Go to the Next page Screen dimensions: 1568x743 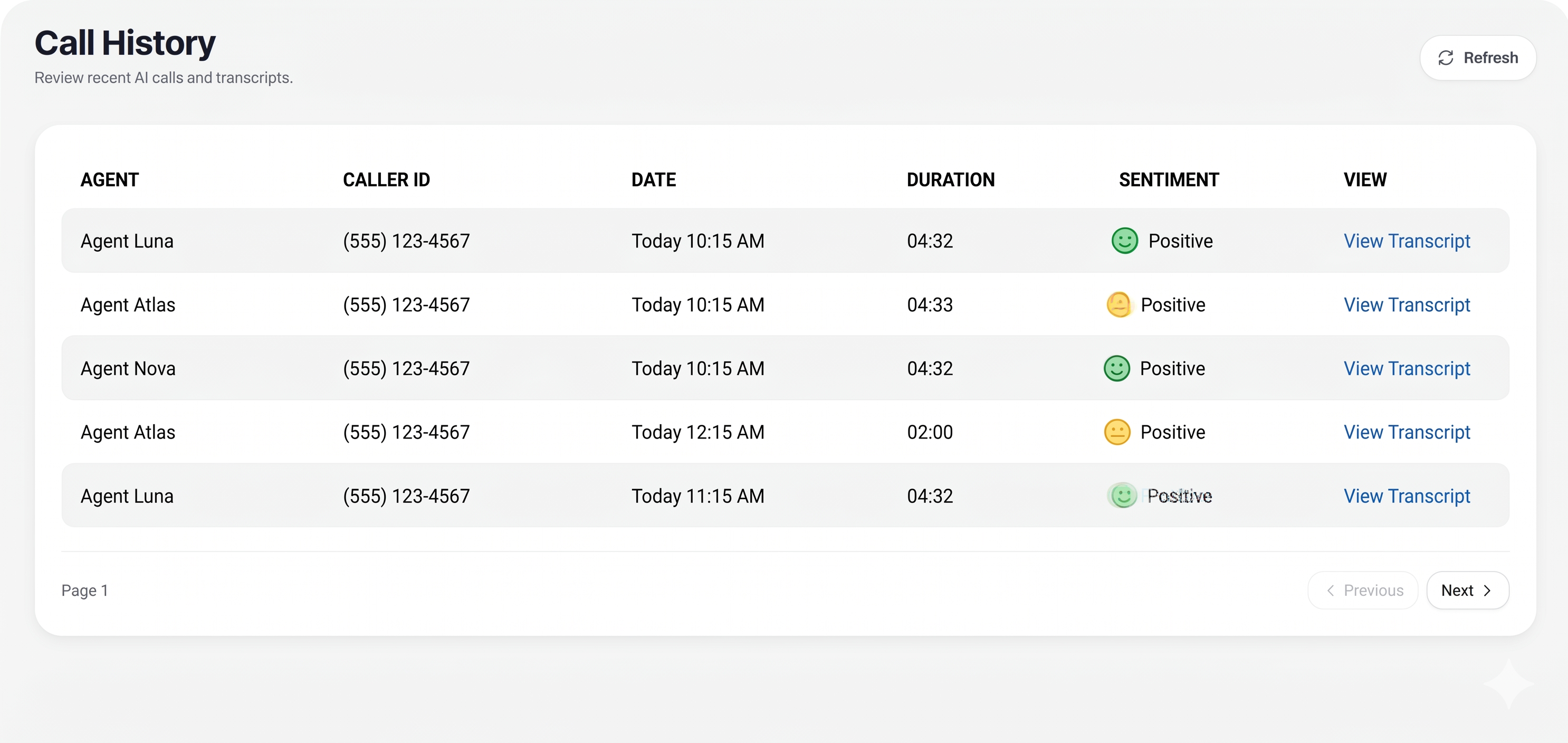[1467, 590]
